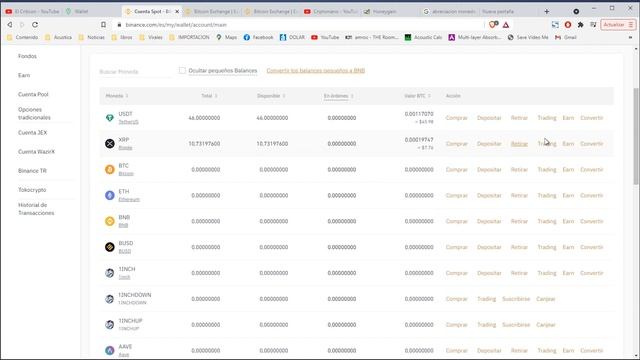Click the browser address bar URL
Image resolution: width=640 pixels, height=360 pixels.
(176, 25)
